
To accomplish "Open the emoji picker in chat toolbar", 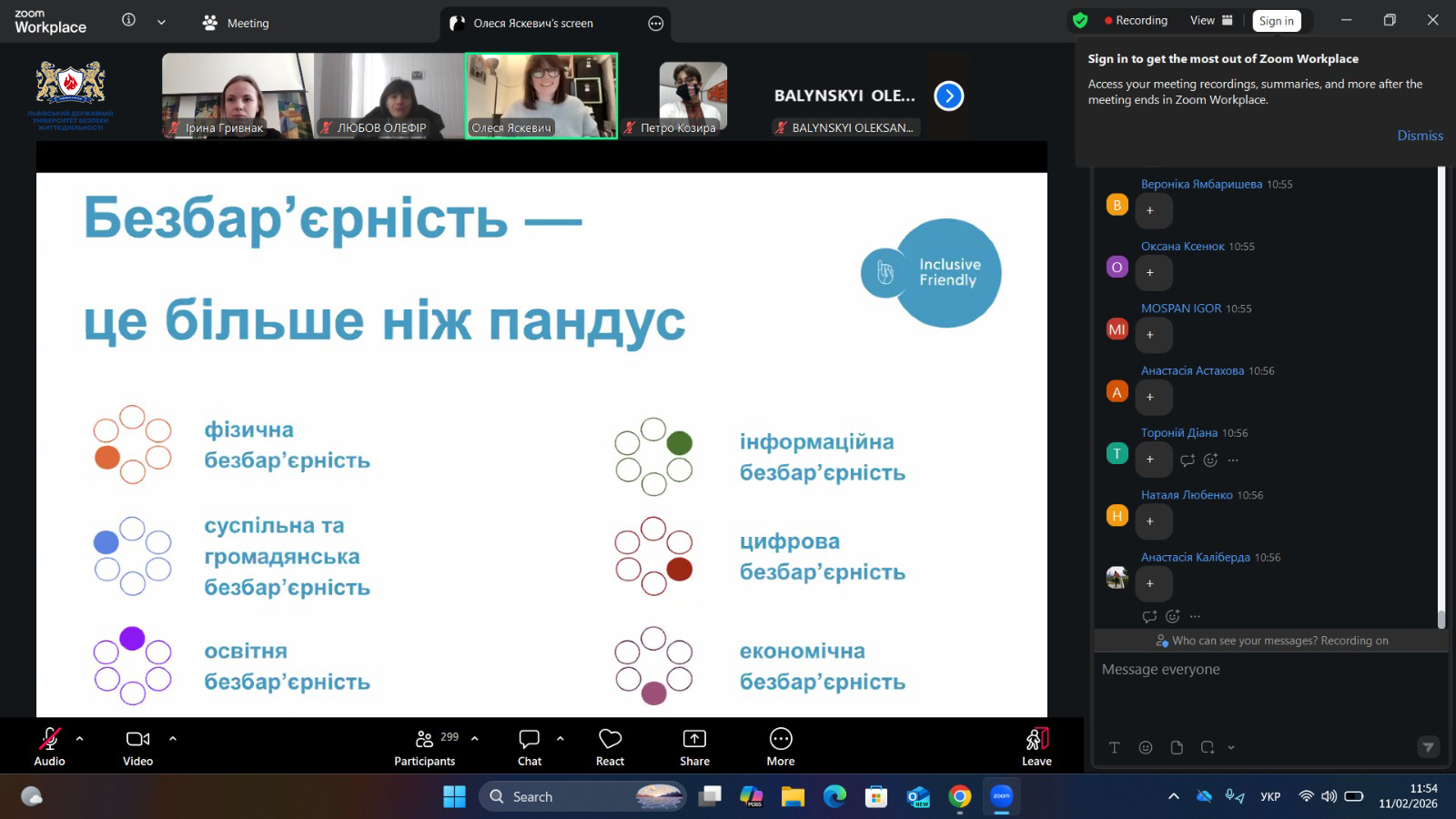I will (x=1146, y=747).
